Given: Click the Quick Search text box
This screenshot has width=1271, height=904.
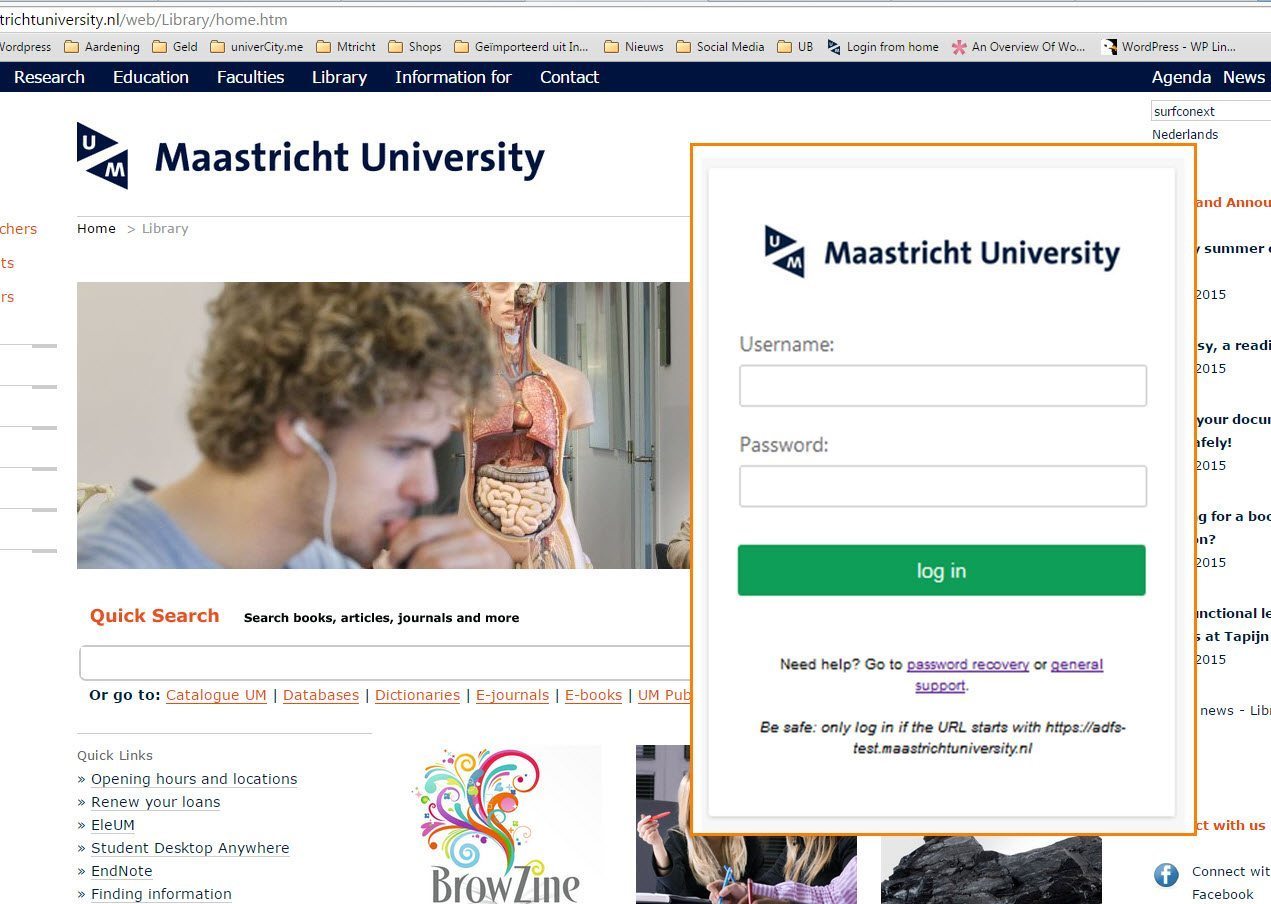Looking at the screenshot, I should click(x=385, y=663).
